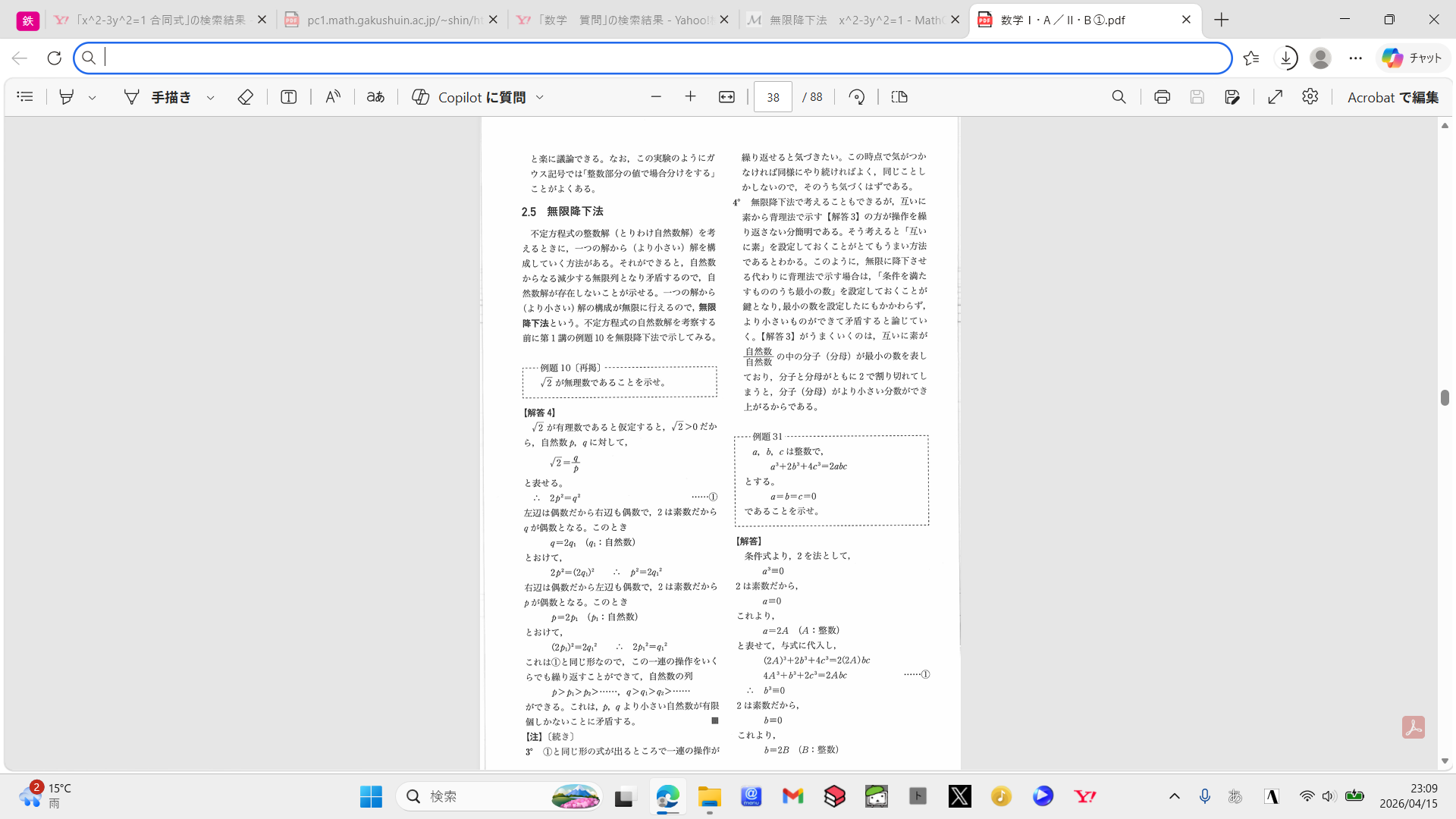Open the Yahoo 数学 質問 search results tab
1456x819 pixels.
[622, 19]
